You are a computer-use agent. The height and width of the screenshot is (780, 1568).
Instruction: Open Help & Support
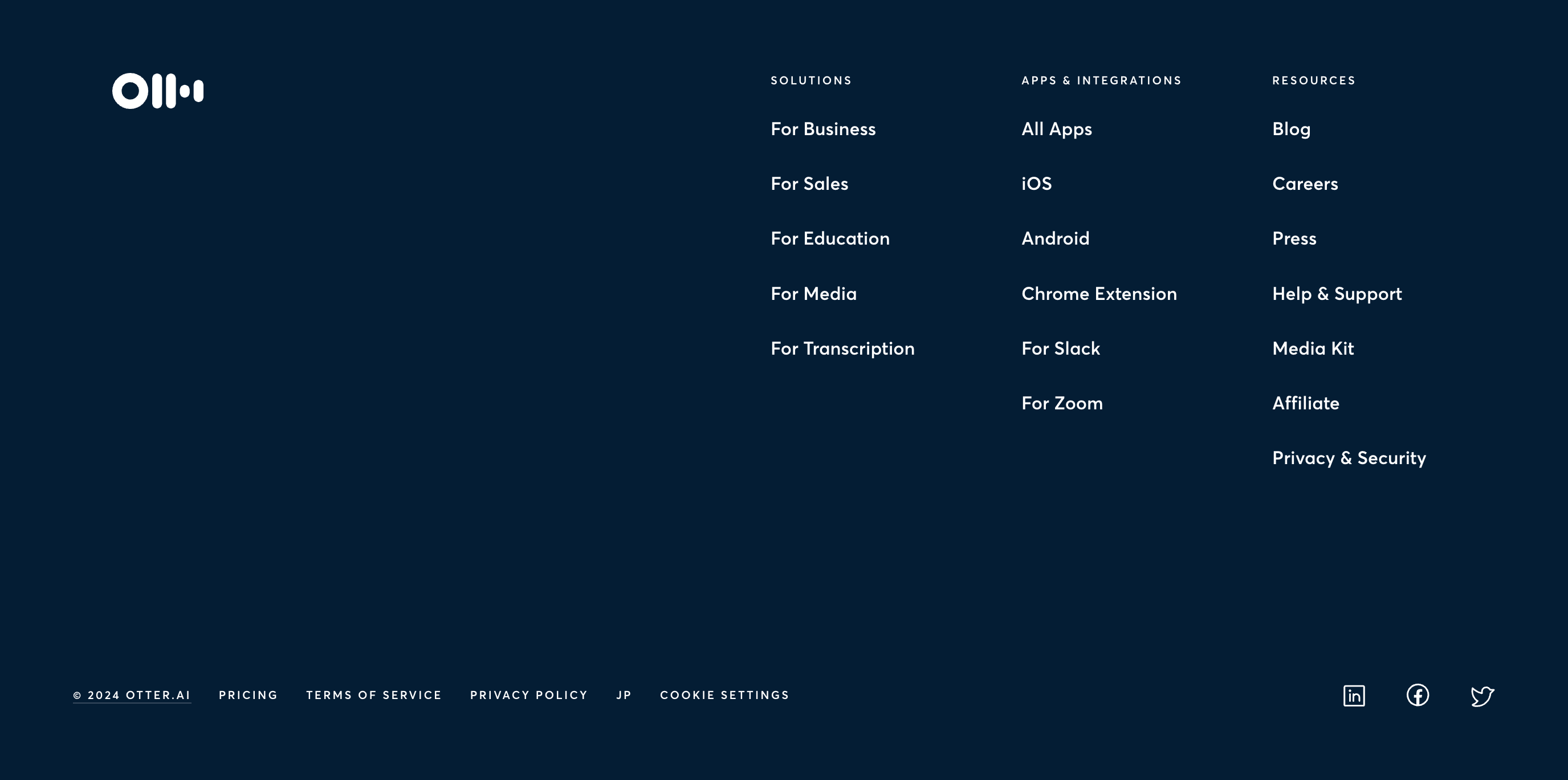1336,294
